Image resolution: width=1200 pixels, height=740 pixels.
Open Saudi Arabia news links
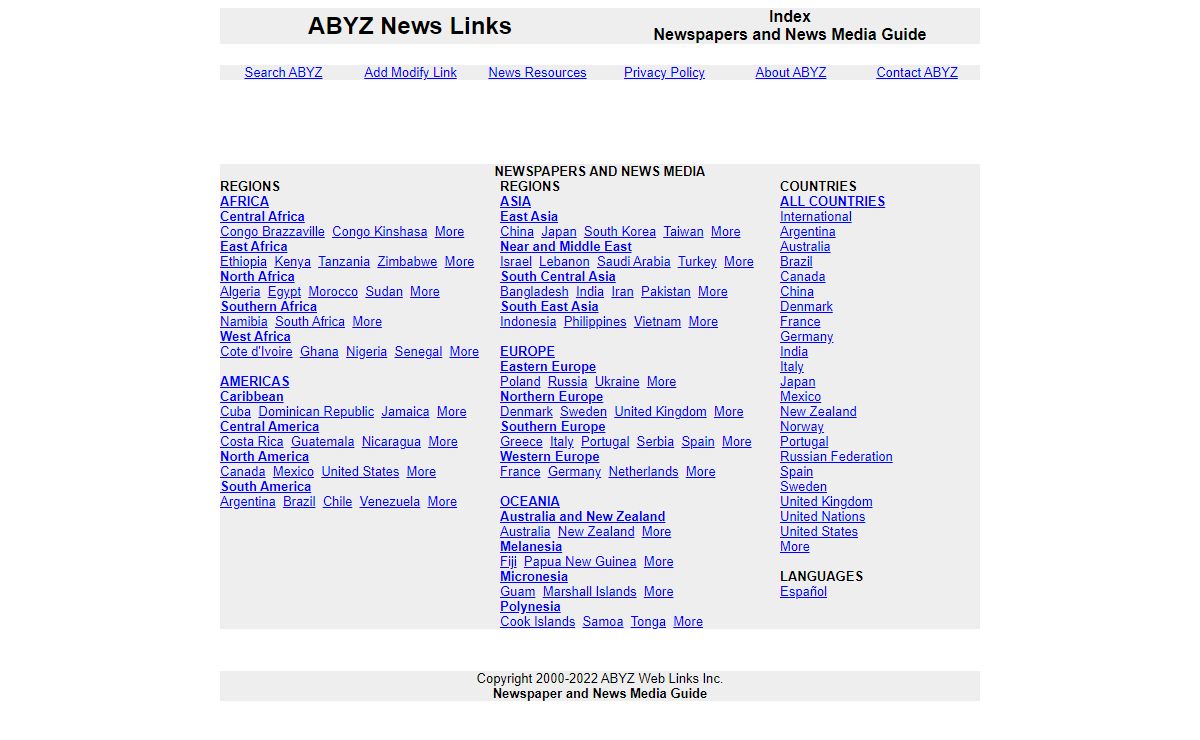(x=633, y=261)
